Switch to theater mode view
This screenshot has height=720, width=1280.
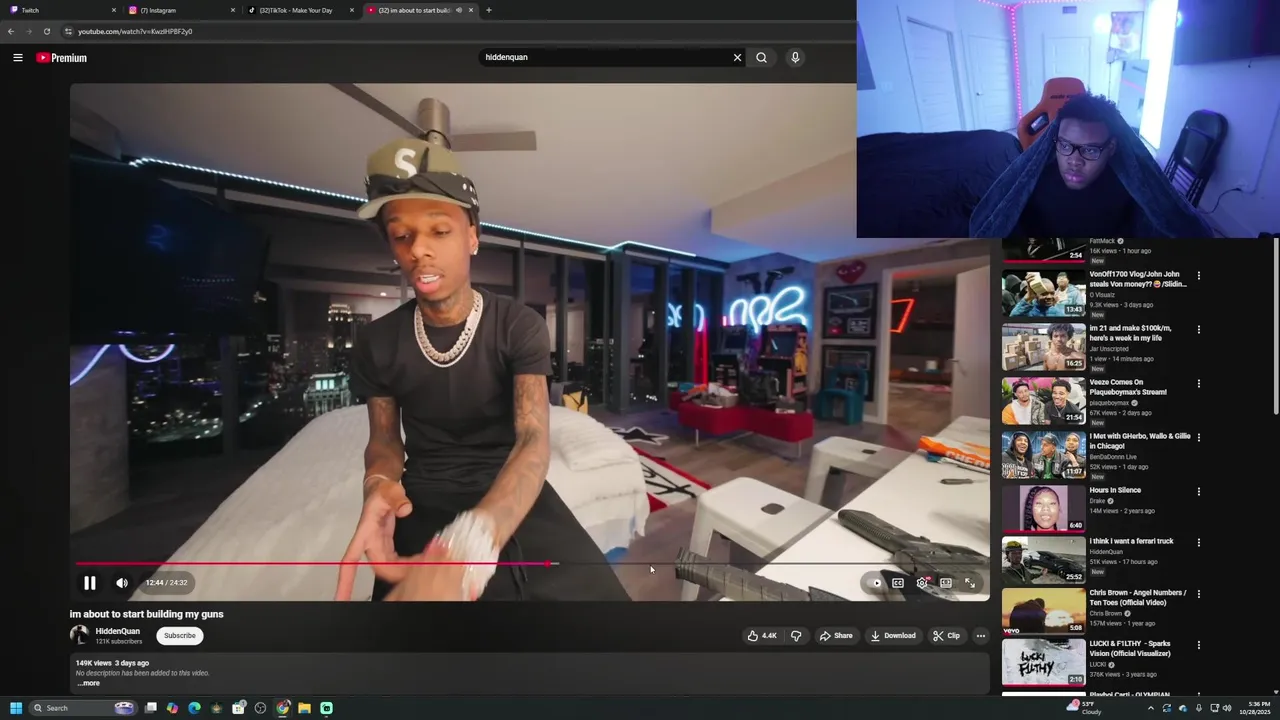pyautogui.click(x=946, y=583)
